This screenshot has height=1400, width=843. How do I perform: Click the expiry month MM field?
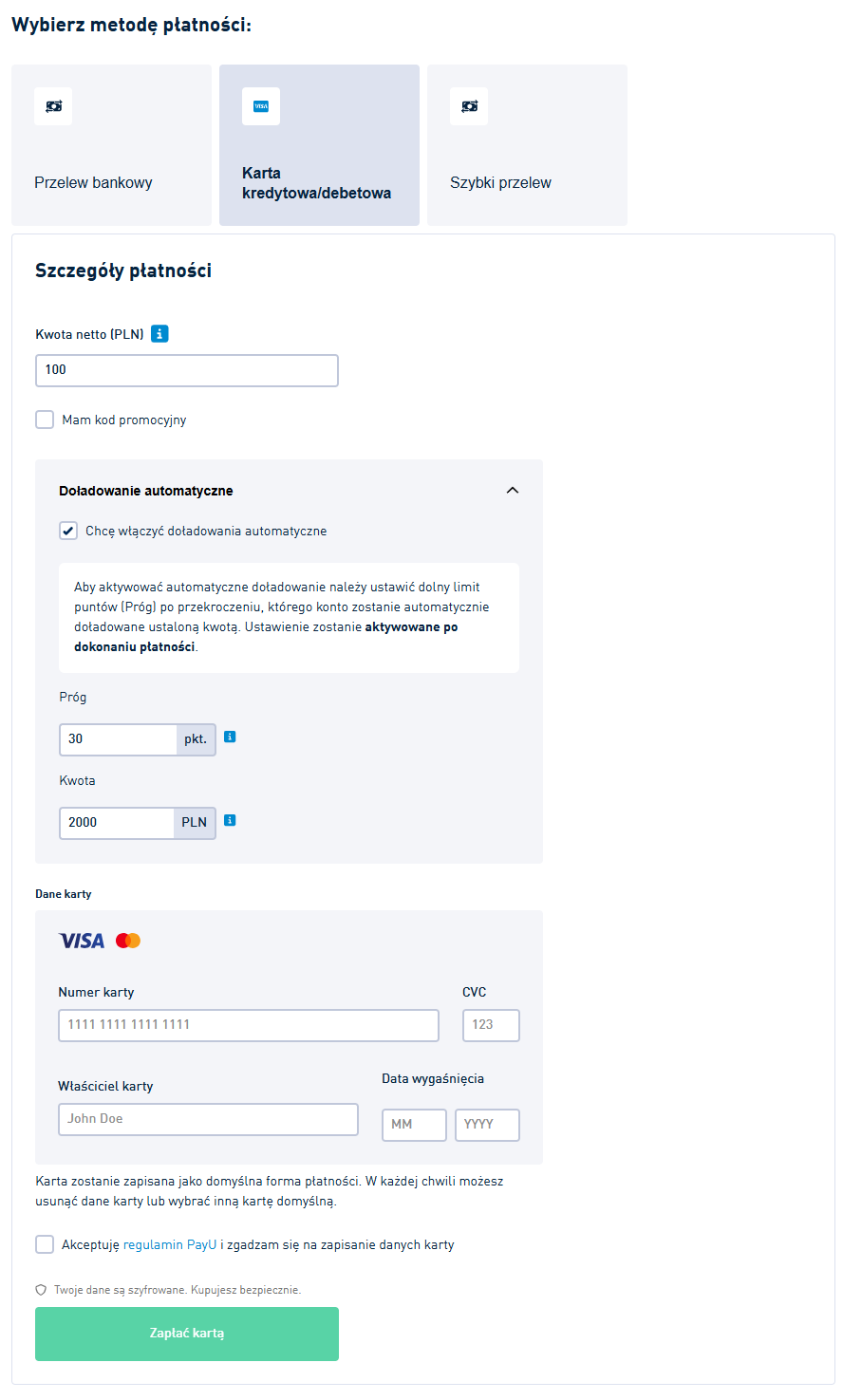[x=414, y=1125]
